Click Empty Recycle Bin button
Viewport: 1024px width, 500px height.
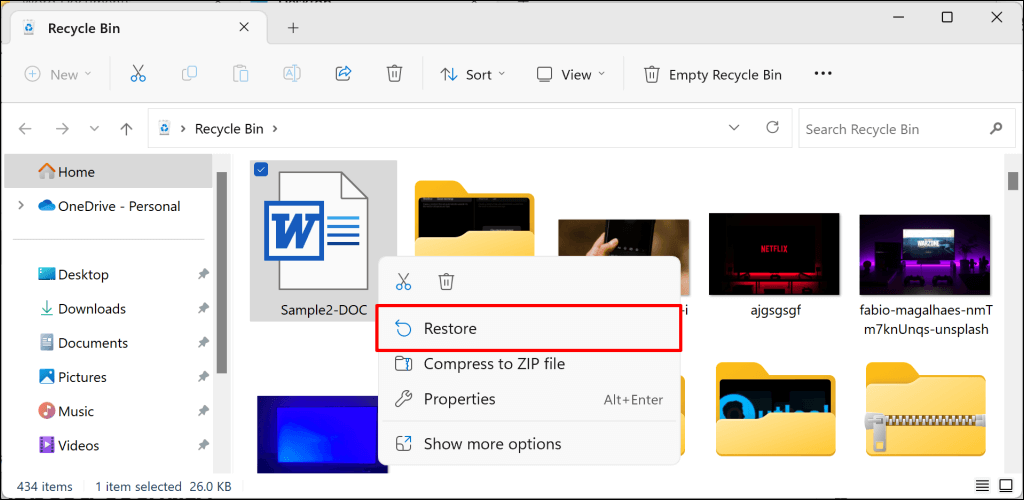click(713, 74)
